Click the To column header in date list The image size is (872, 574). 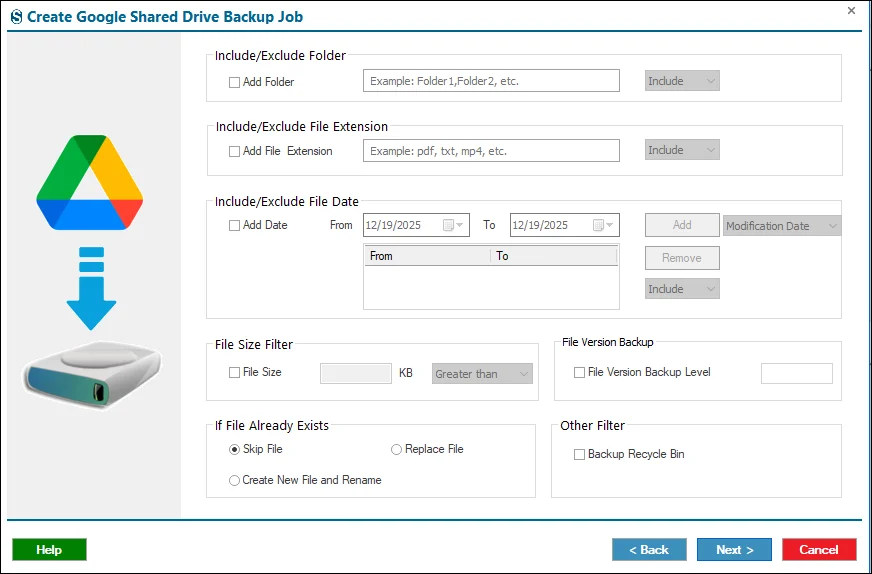[554, 256]
